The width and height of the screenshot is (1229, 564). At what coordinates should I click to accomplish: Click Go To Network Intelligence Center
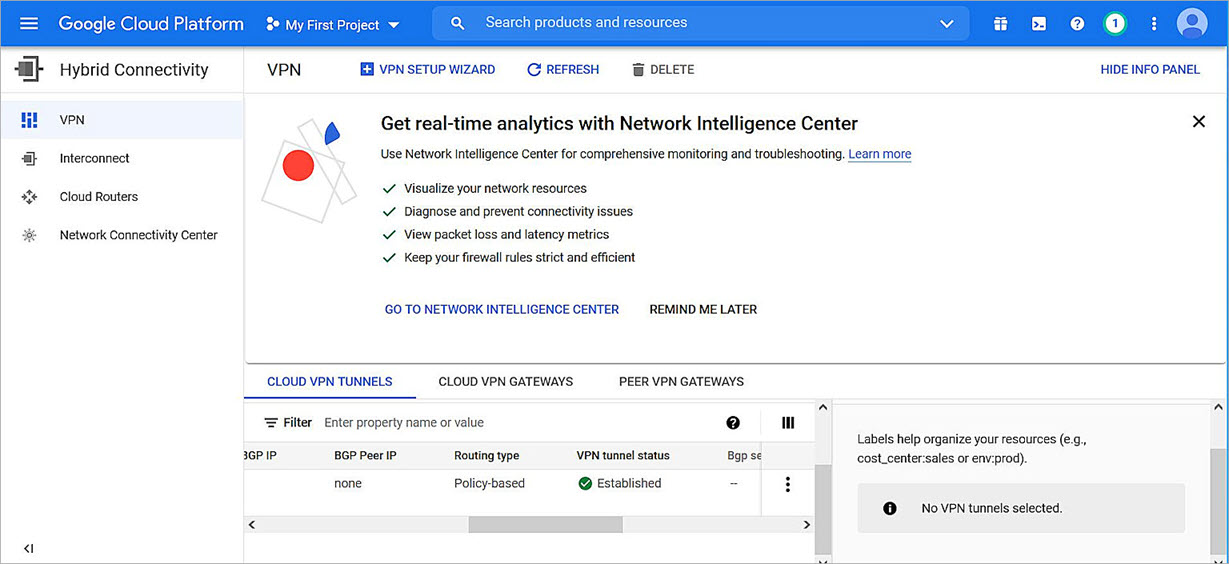coord(502,310)
